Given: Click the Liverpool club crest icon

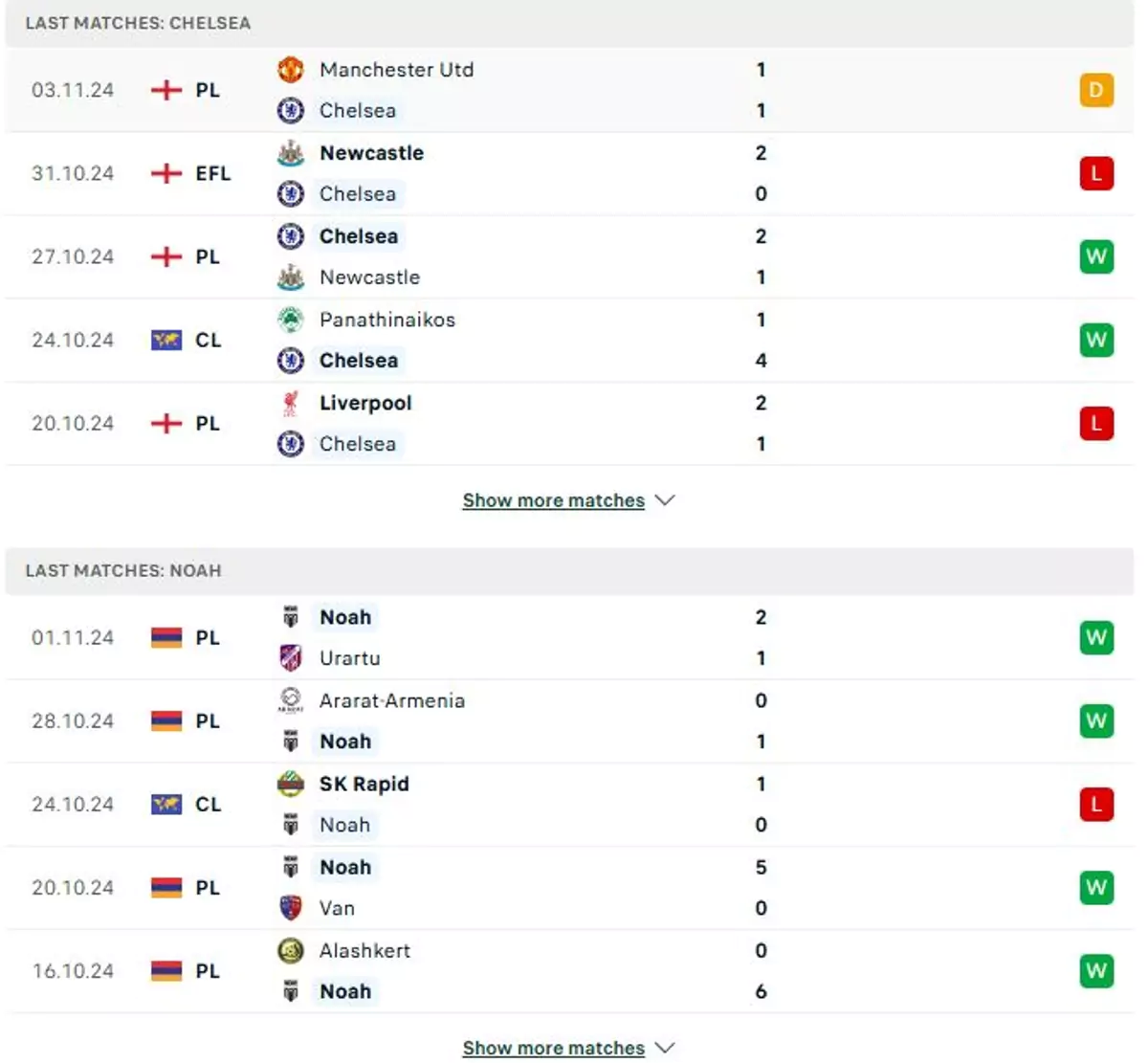Looking at the screenshot, I should pos(291,404).
